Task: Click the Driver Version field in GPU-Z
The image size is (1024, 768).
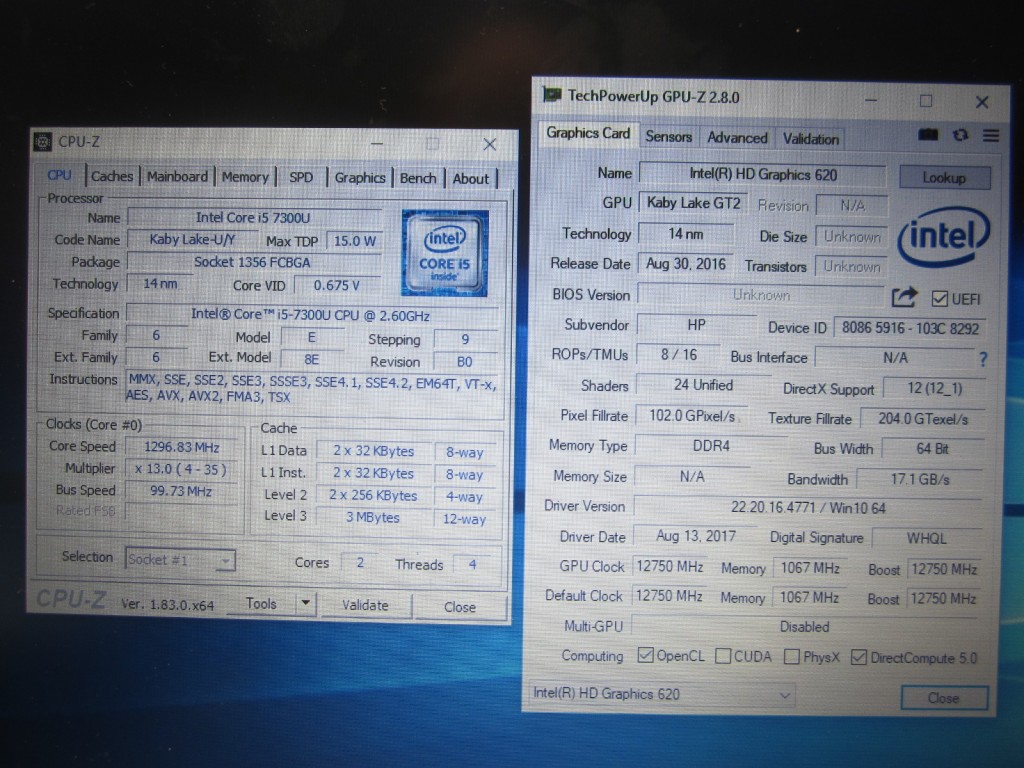Action: 808,507
